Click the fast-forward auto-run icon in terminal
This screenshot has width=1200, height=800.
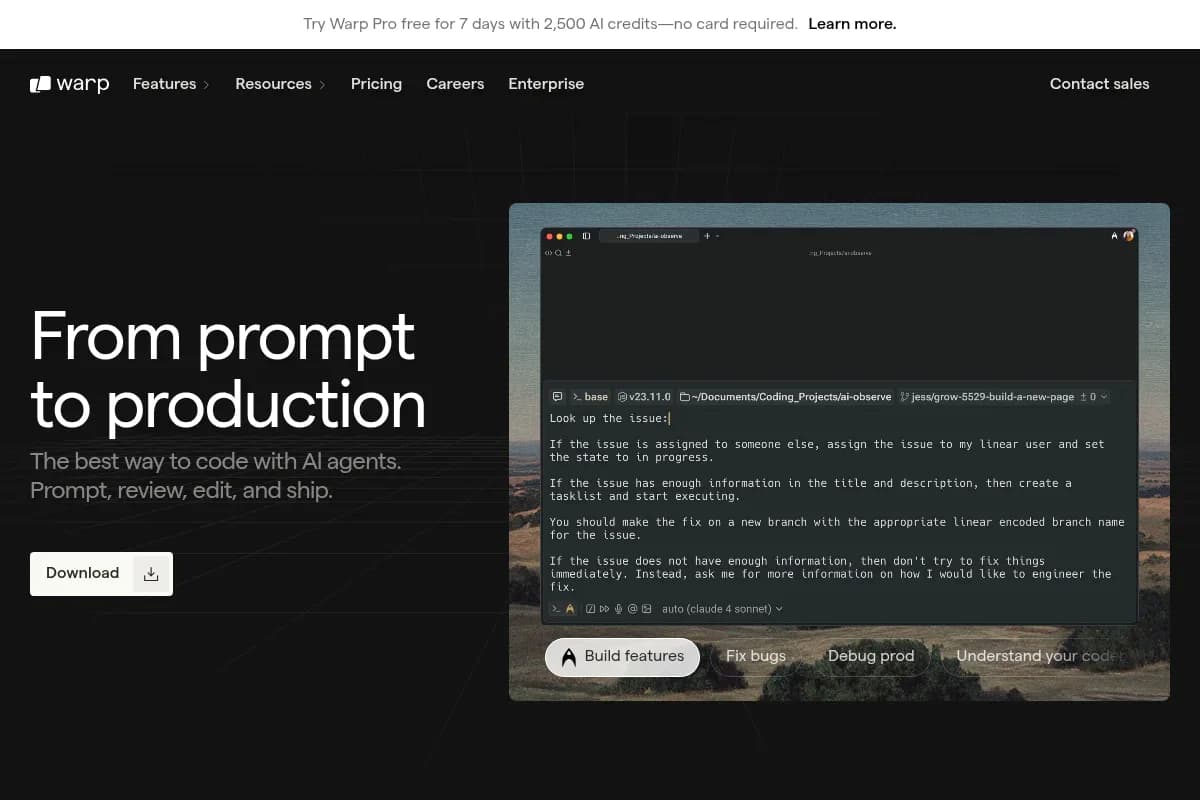coord(605,608)
